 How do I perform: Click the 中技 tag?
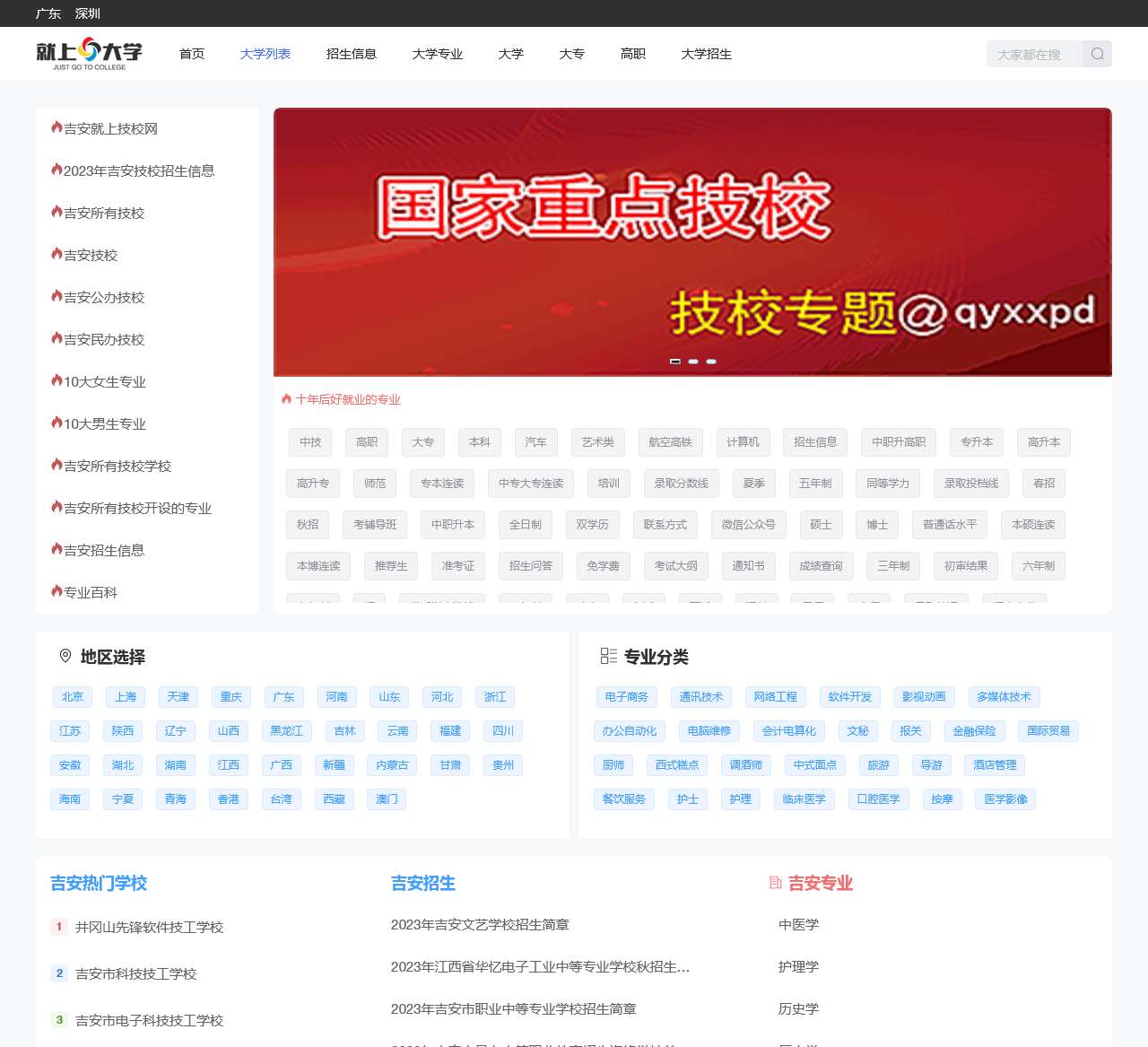[310, 442]
